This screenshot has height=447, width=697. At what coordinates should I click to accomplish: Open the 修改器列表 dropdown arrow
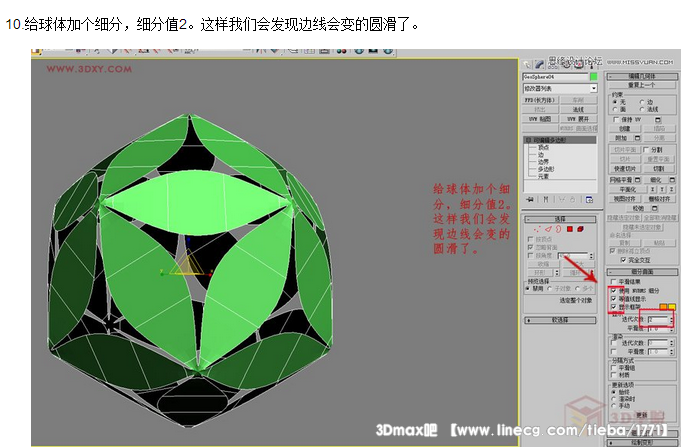click(x=594, y=88)
